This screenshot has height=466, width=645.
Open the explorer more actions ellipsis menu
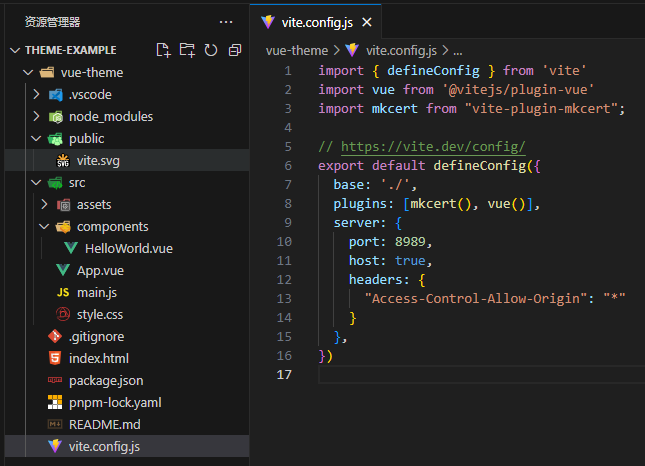point(226,22)
